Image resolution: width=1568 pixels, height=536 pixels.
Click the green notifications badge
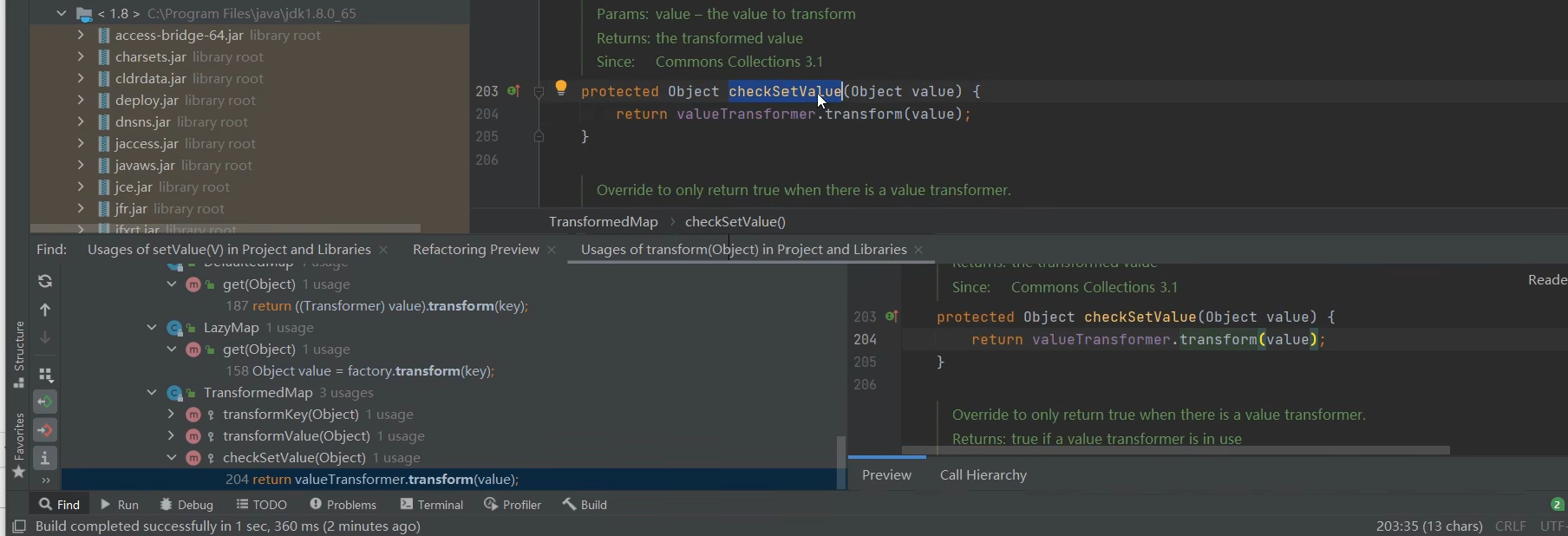tap(1557, 505)
